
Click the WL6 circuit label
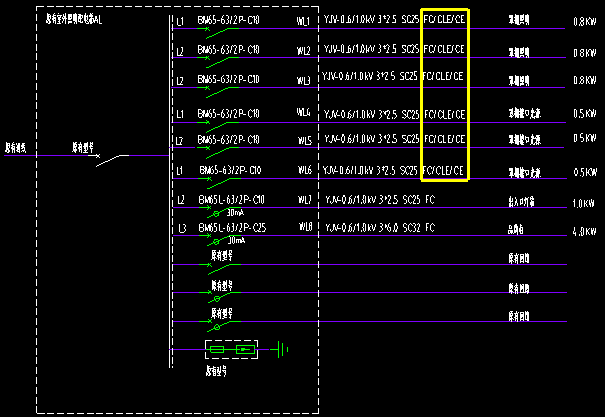coord(305,169)
